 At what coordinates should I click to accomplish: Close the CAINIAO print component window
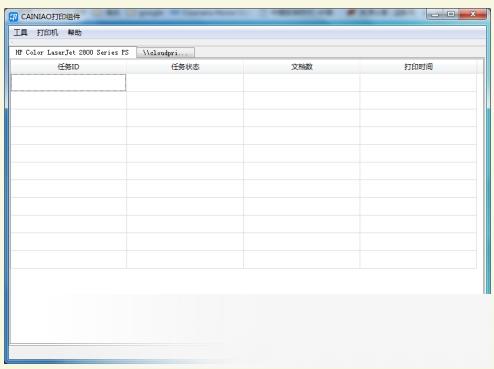click(473, 14)
